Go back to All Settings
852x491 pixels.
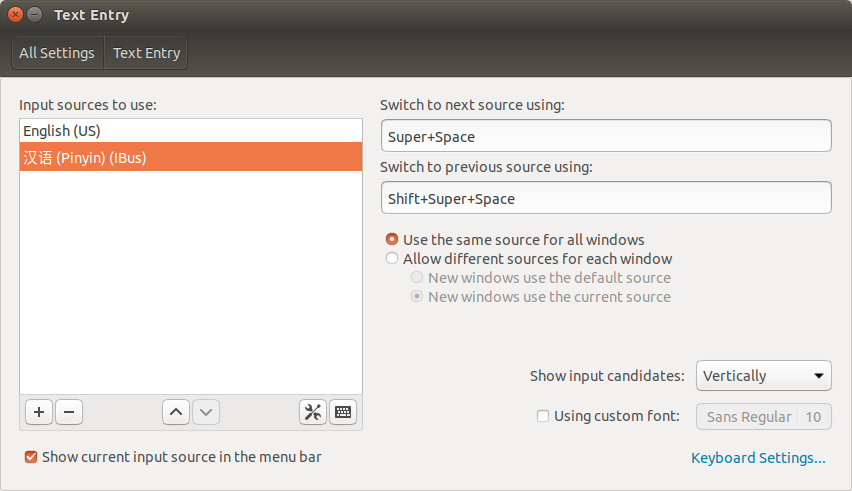57,53
